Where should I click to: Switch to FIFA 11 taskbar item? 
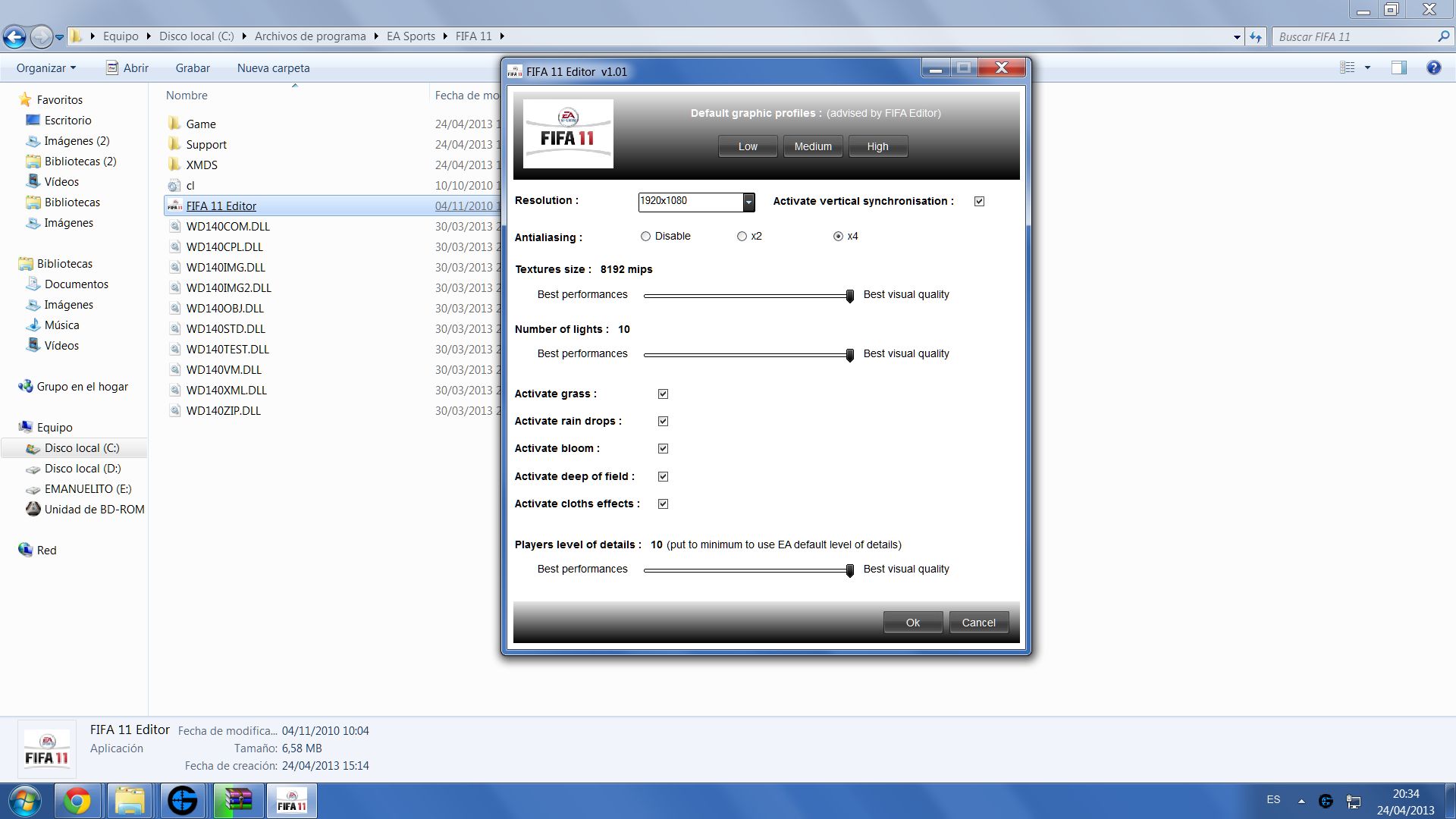(291, 801)
